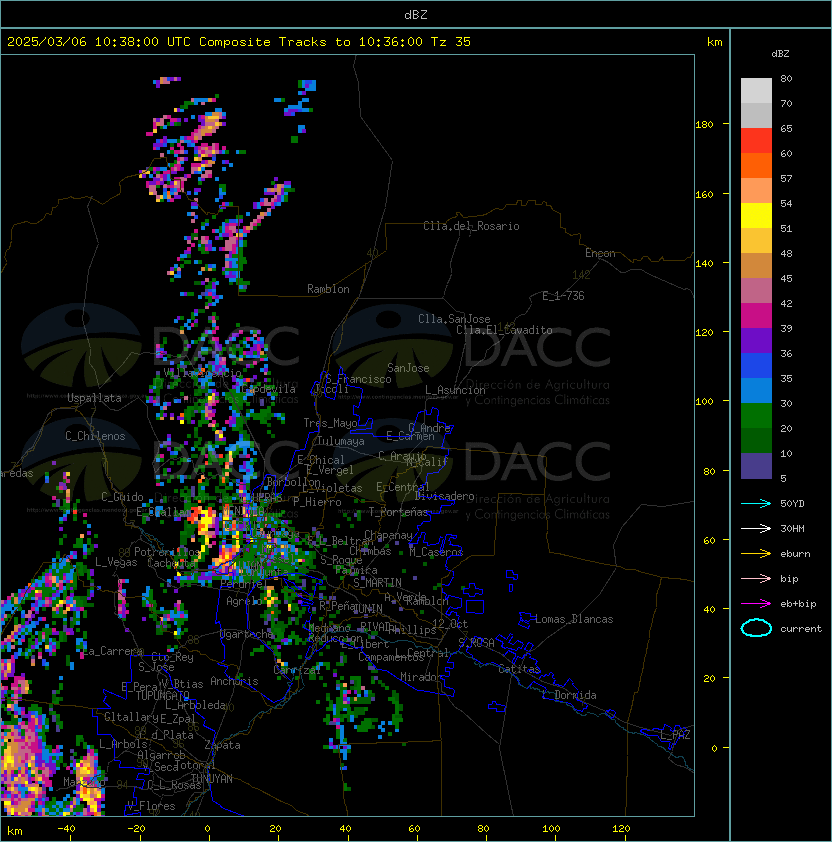Click the pink bip arrow legend icon

[756, 578]
